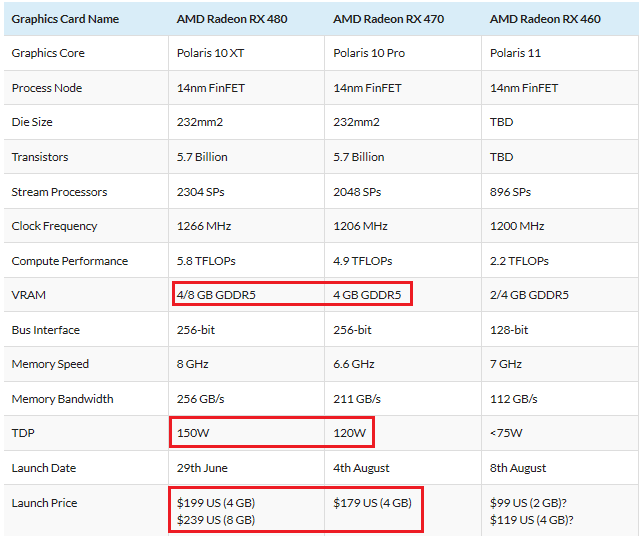Click the "$119 US (4 GB)?" price

(x=532, y=520)
